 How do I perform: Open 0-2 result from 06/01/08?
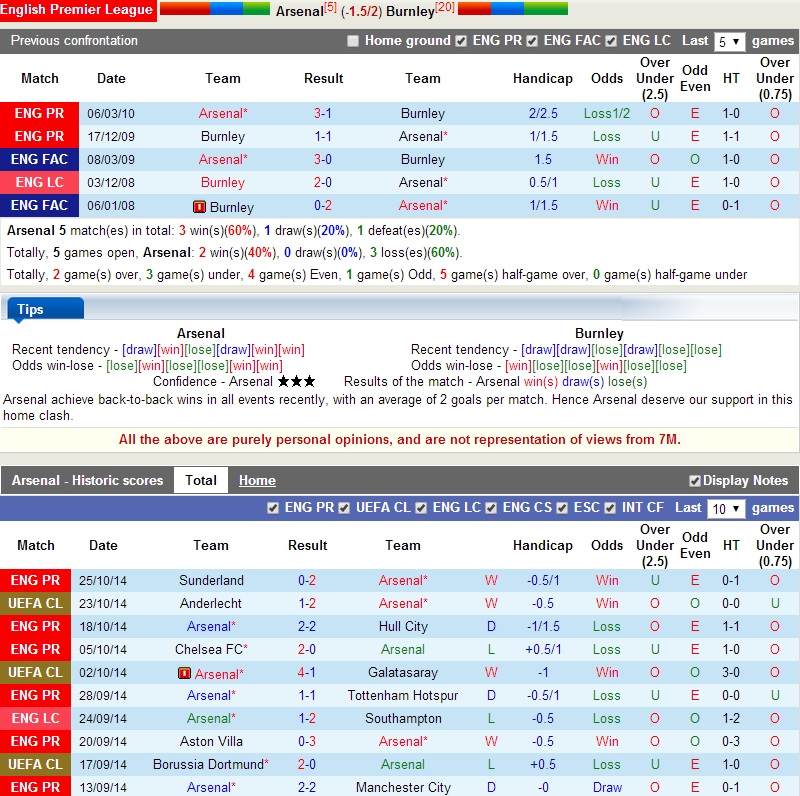[323, 205]
